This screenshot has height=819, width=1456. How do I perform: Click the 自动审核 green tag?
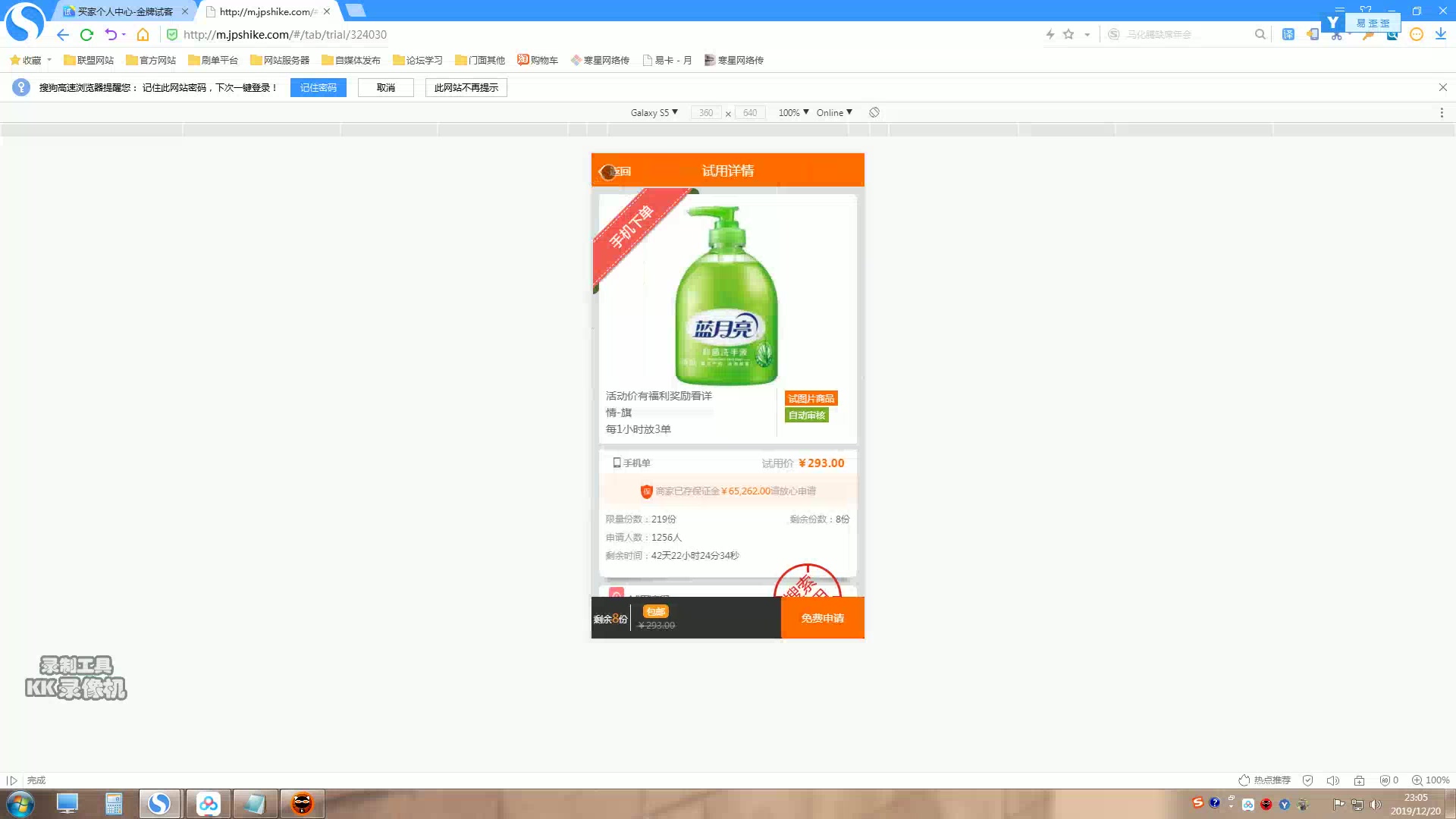click(x=806, y=416)
